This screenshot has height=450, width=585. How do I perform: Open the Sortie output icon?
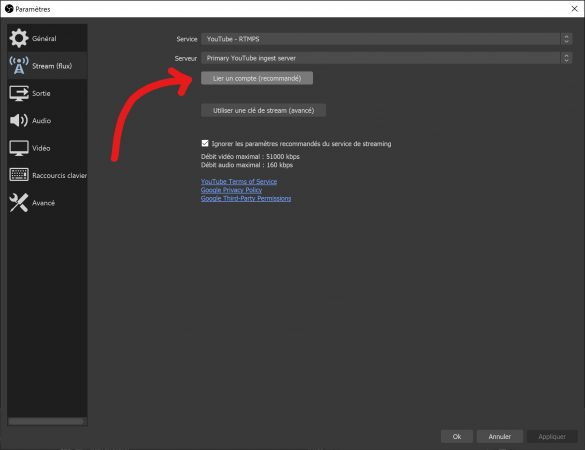pos(19,93)
